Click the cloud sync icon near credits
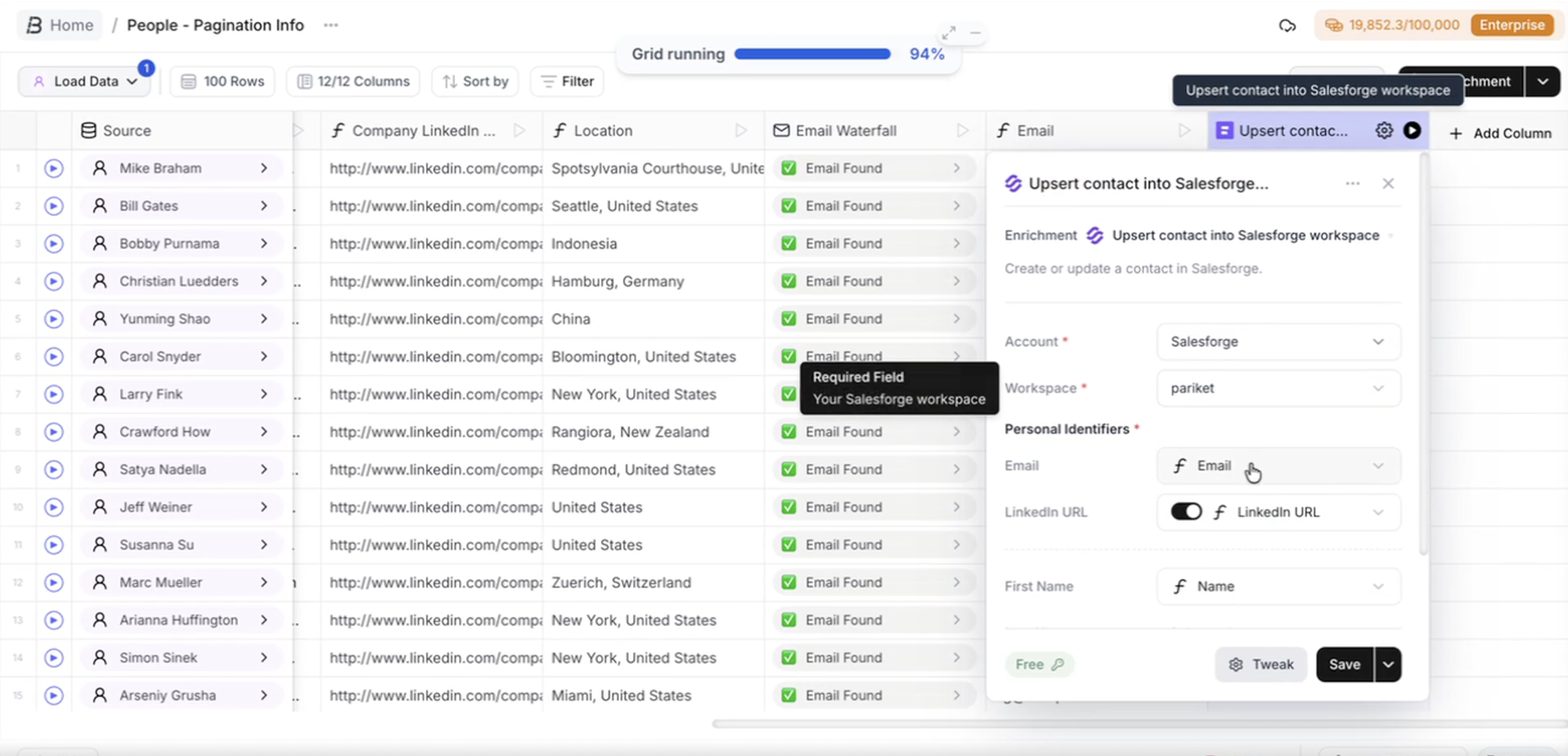 point(1287,26)
